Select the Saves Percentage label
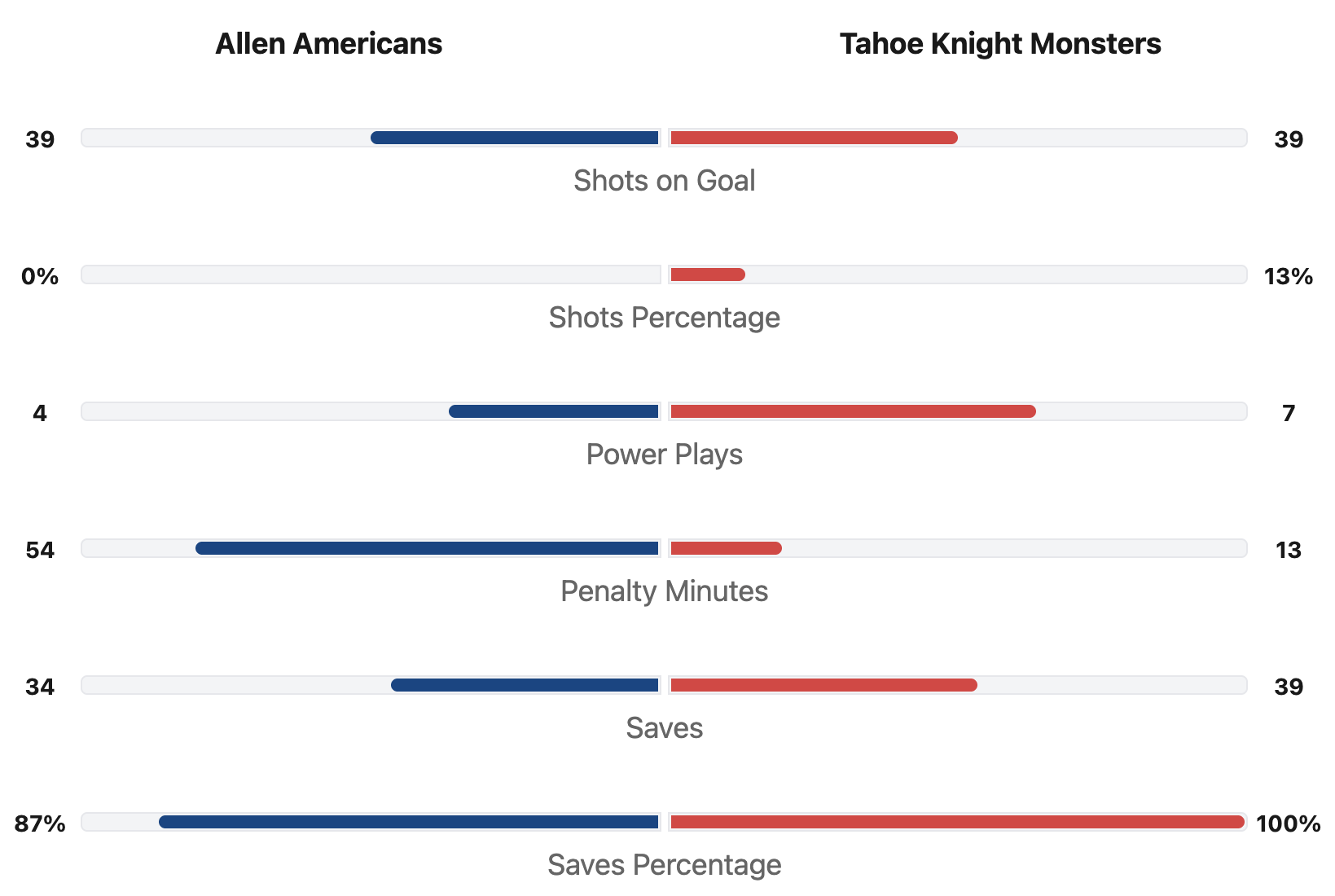 coord(664,865)
